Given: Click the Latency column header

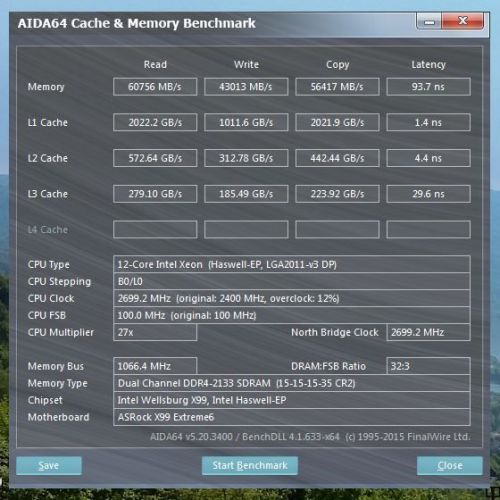Looking at the screenshot, I should (428, 65).
